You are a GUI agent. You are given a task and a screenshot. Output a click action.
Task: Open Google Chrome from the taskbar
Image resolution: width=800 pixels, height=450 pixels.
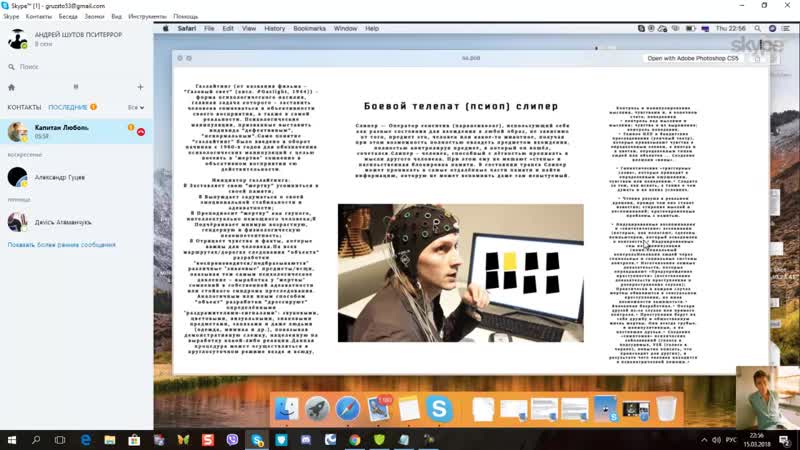355,440
